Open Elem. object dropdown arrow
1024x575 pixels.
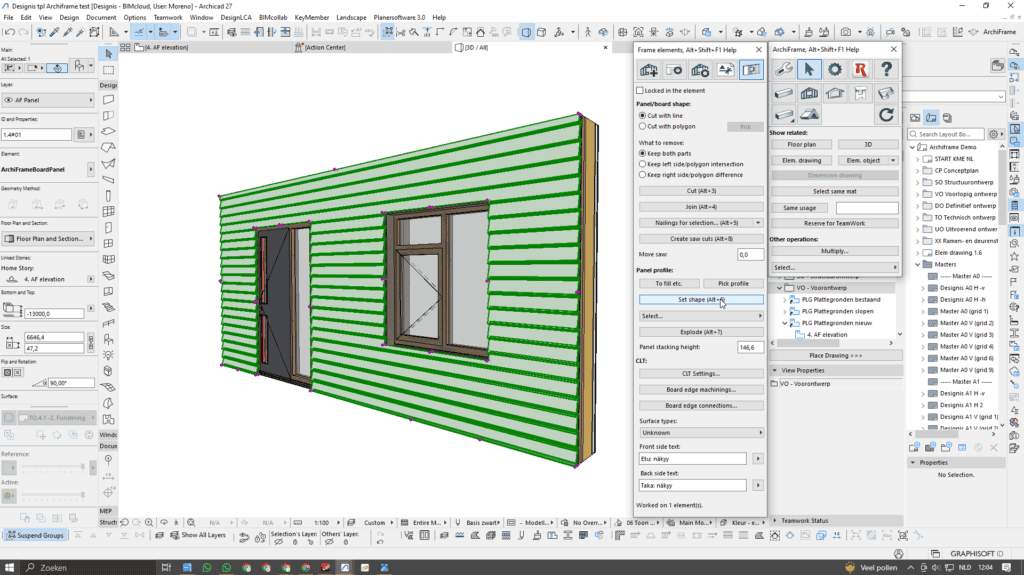coord(893,160)
